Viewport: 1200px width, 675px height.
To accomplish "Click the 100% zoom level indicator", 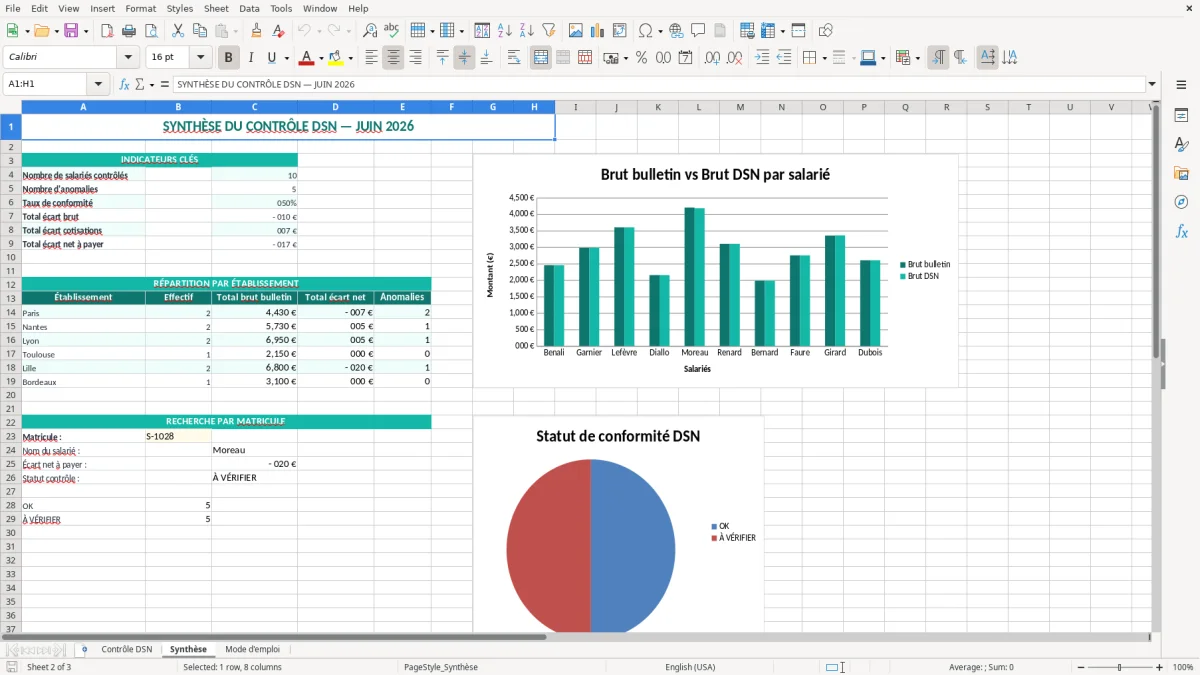I will pyautogui.click(x=1183, y=667).
